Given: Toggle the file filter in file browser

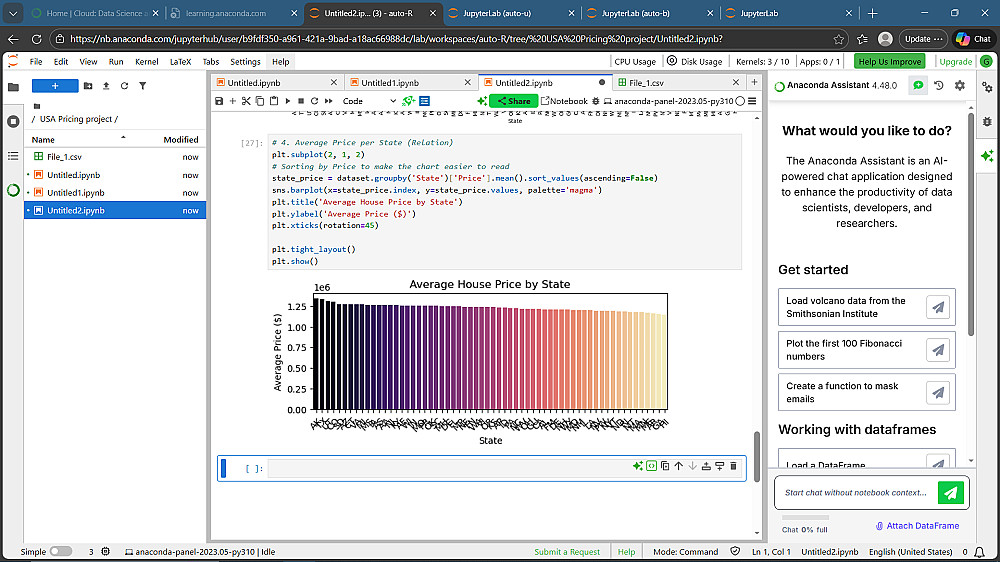Looking at the screenshot, I should tap(141, 86).
